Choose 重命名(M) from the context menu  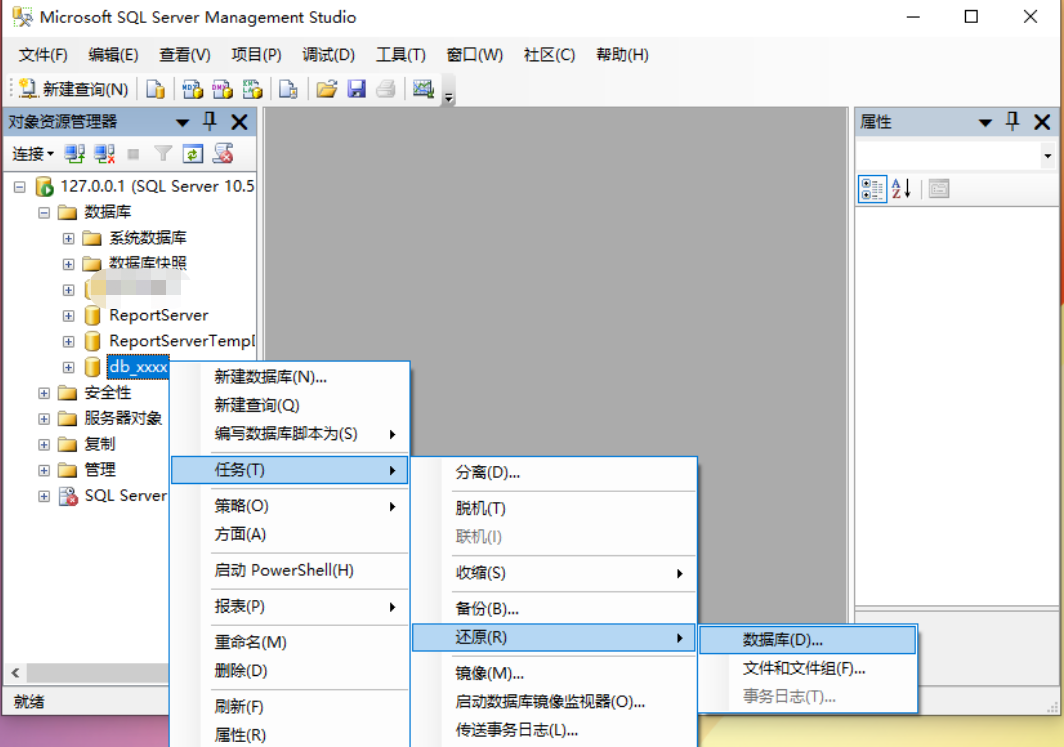pos(290,643)
